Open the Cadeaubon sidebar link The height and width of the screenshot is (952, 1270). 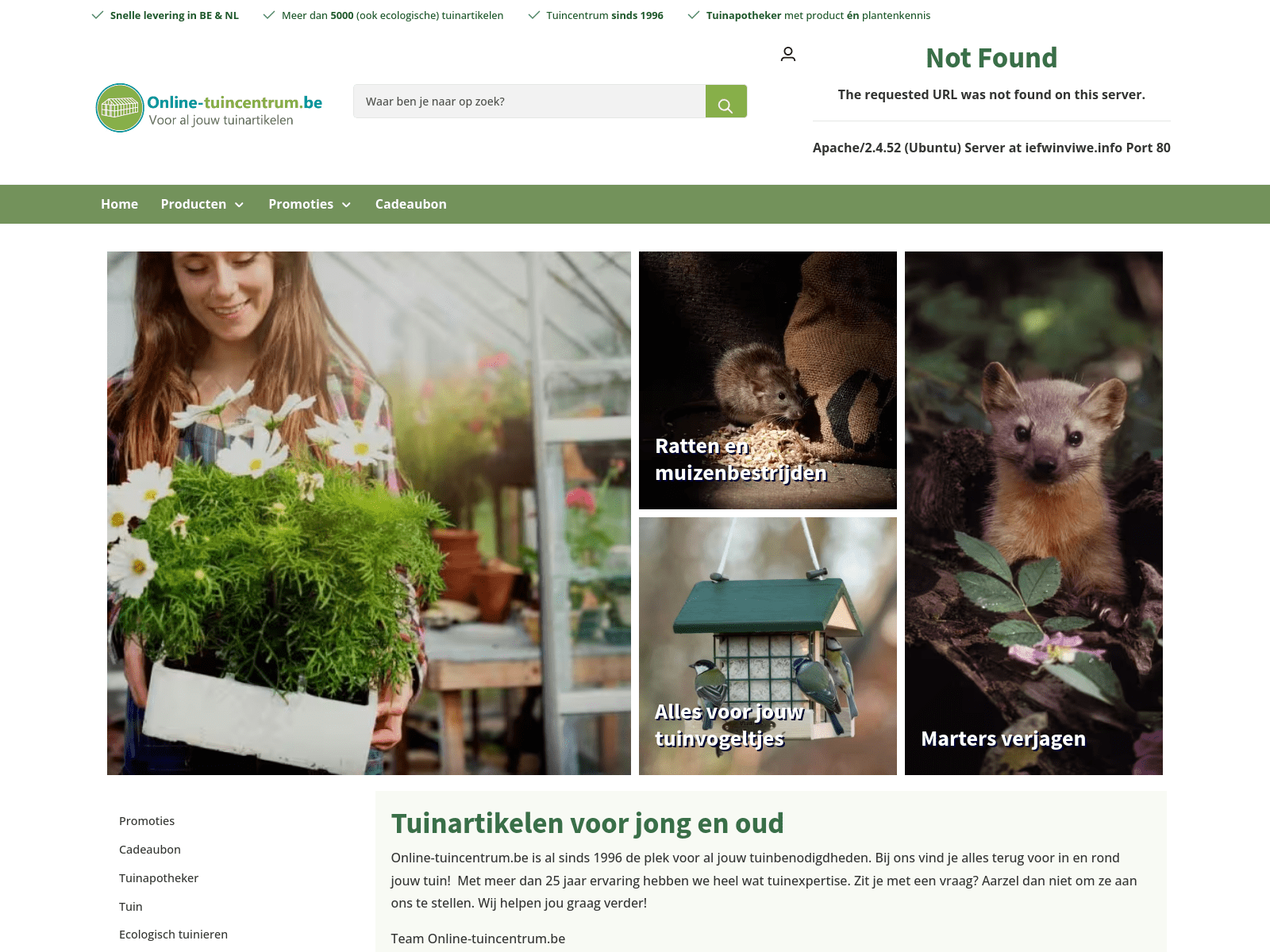pyautogui.click(x=150, y=850)
